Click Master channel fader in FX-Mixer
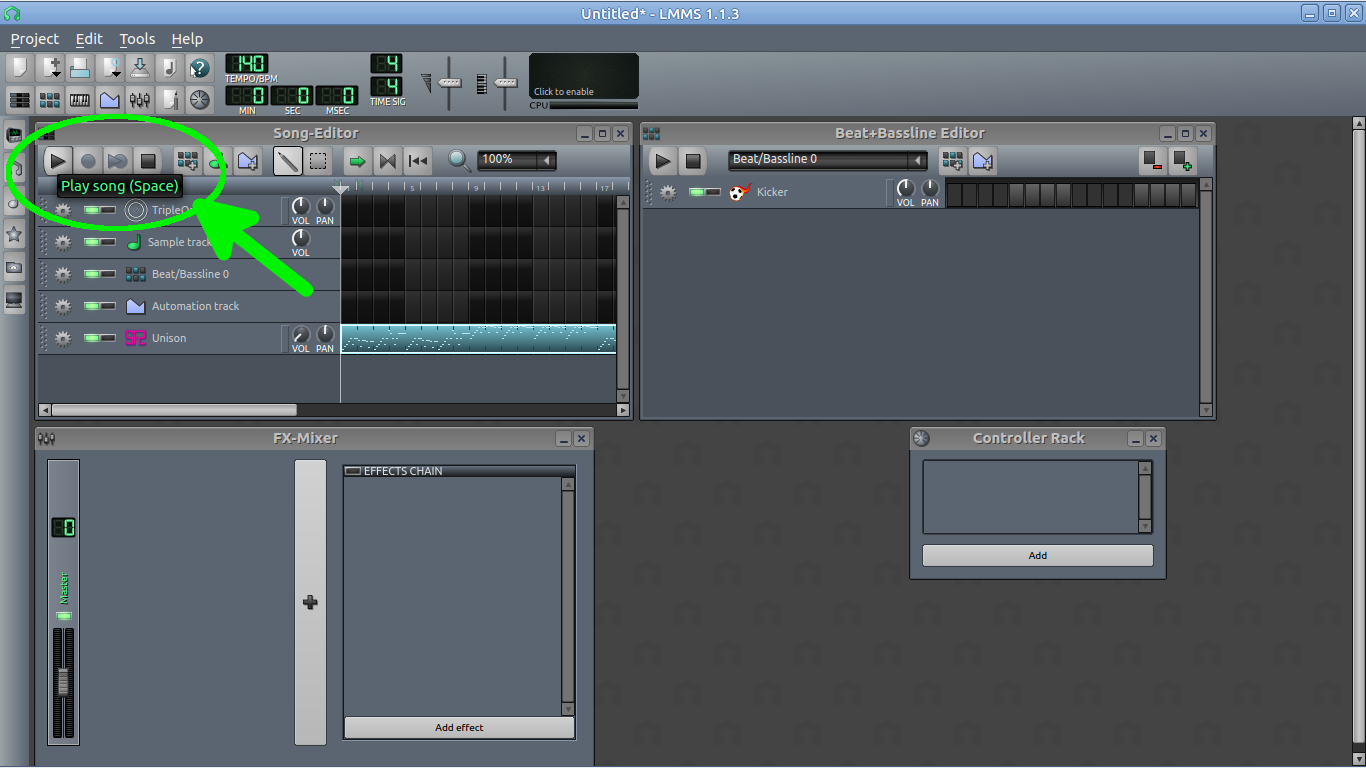Screen dimensions: 1366x768 pos(64,682)
